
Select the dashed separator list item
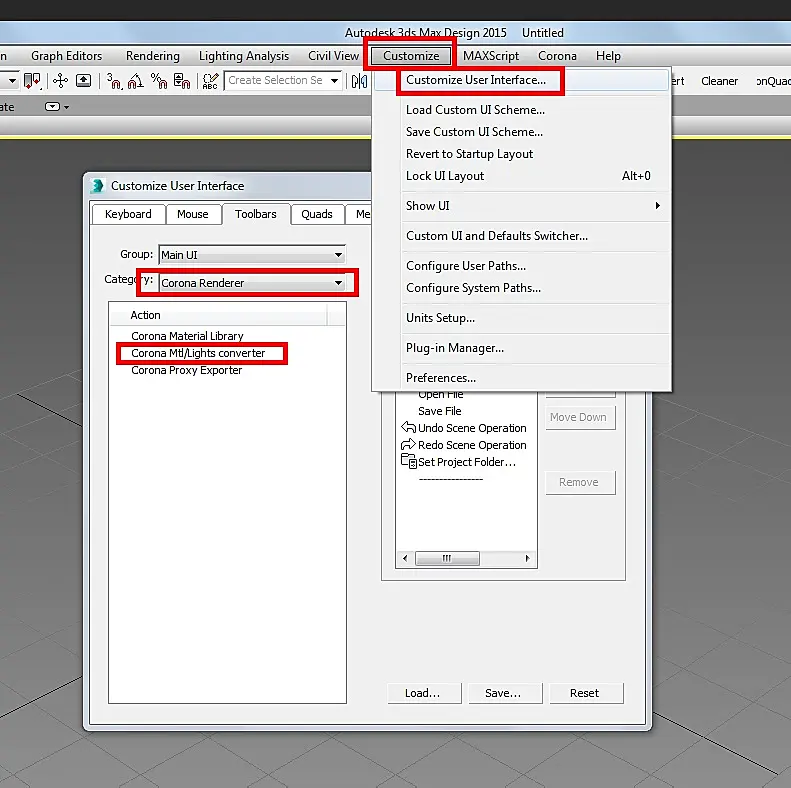pyautogui.click(x=450, y=478)
